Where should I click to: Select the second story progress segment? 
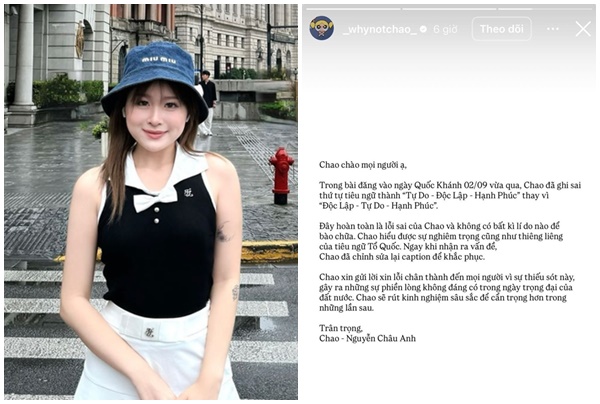(449, 8)
